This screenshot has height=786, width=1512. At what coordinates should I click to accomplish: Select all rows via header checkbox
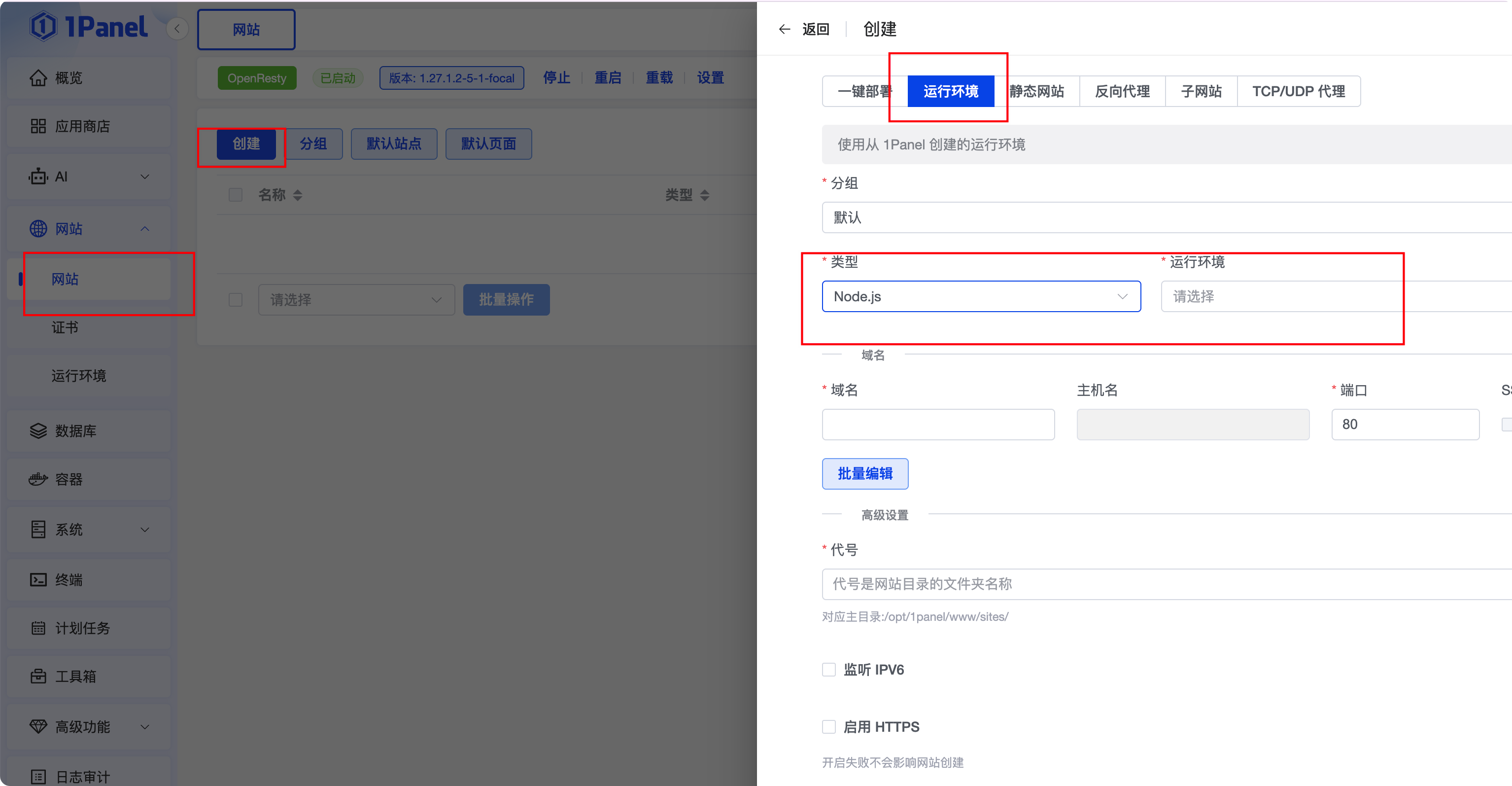click(x=236, y=195)
